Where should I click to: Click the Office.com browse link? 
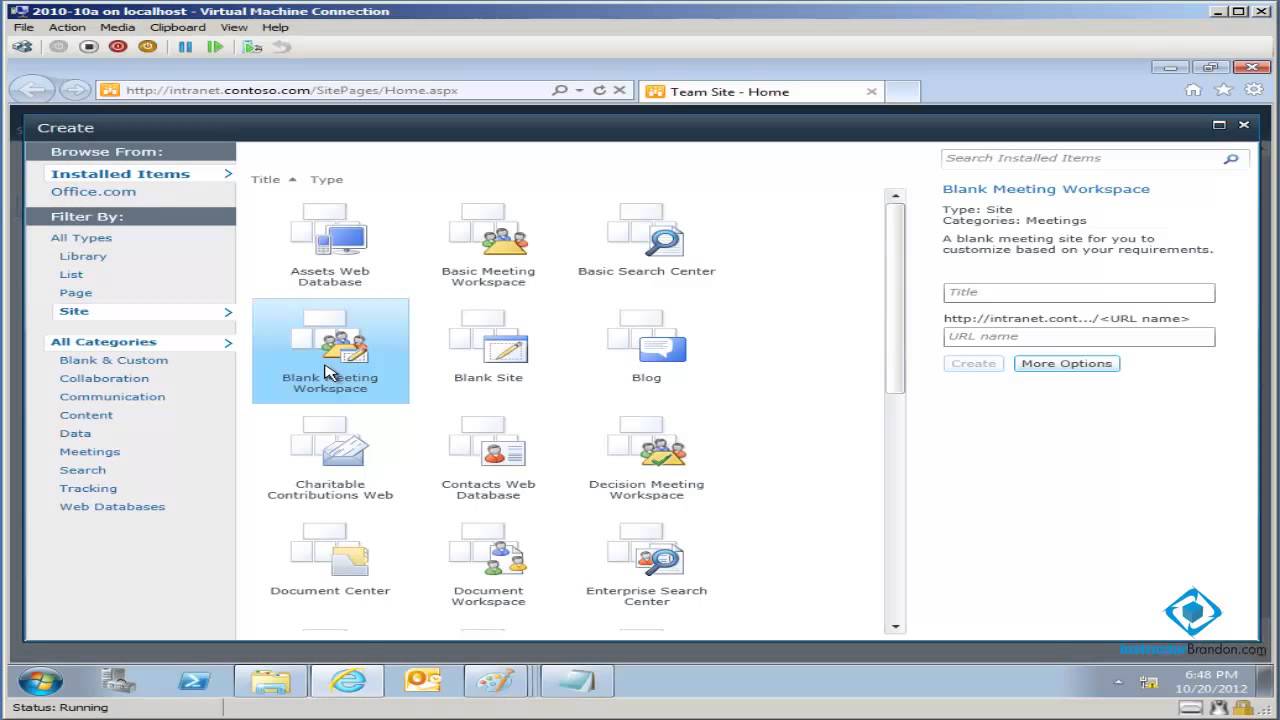pos(93,192)
